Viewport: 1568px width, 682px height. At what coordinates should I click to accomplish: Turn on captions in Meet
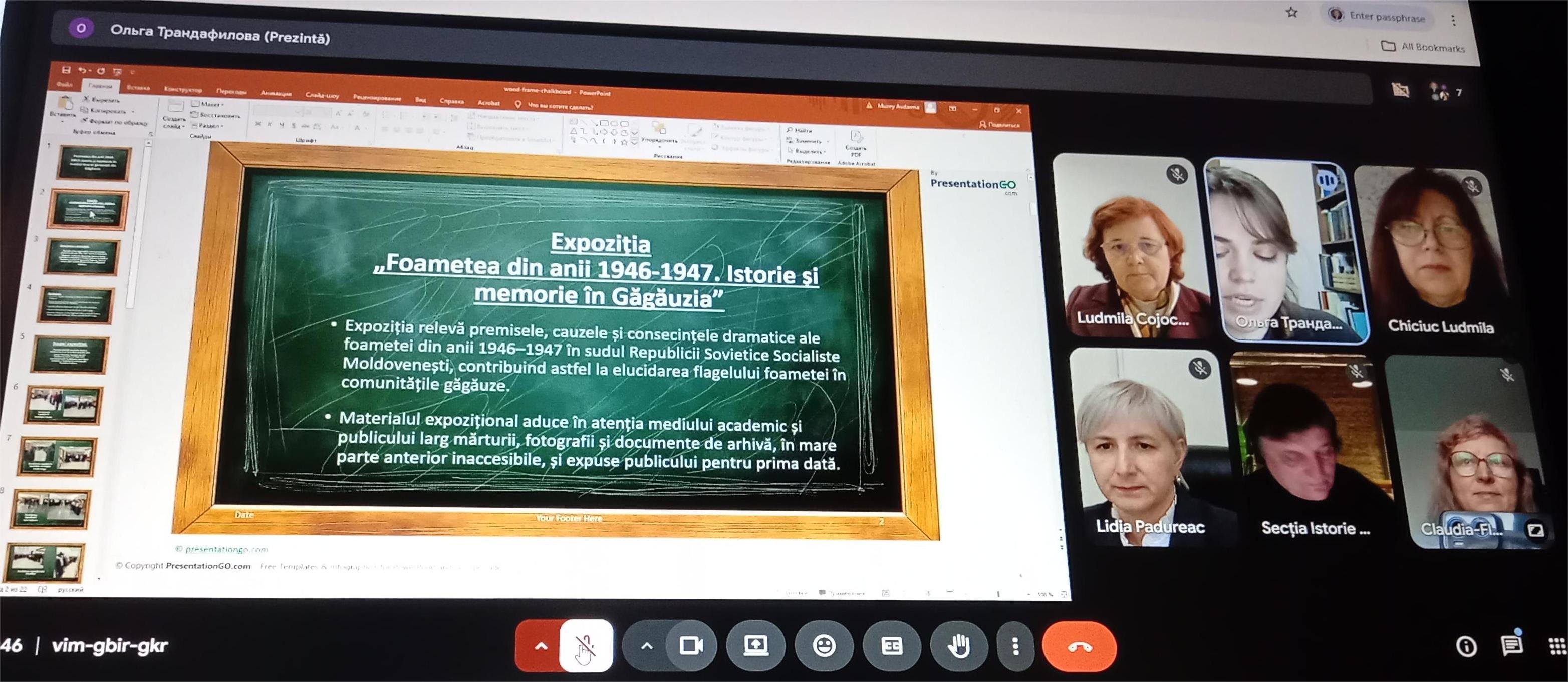pos(892,646)
